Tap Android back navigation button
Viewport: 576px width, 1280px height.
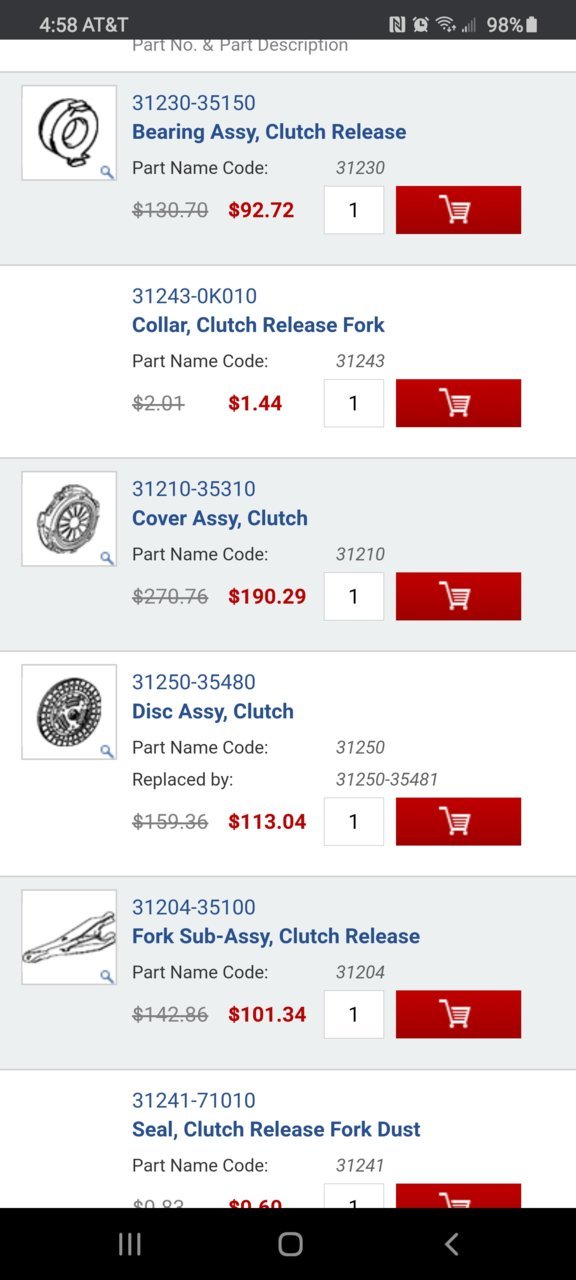pyautogui.click(x=451, y=1244)
